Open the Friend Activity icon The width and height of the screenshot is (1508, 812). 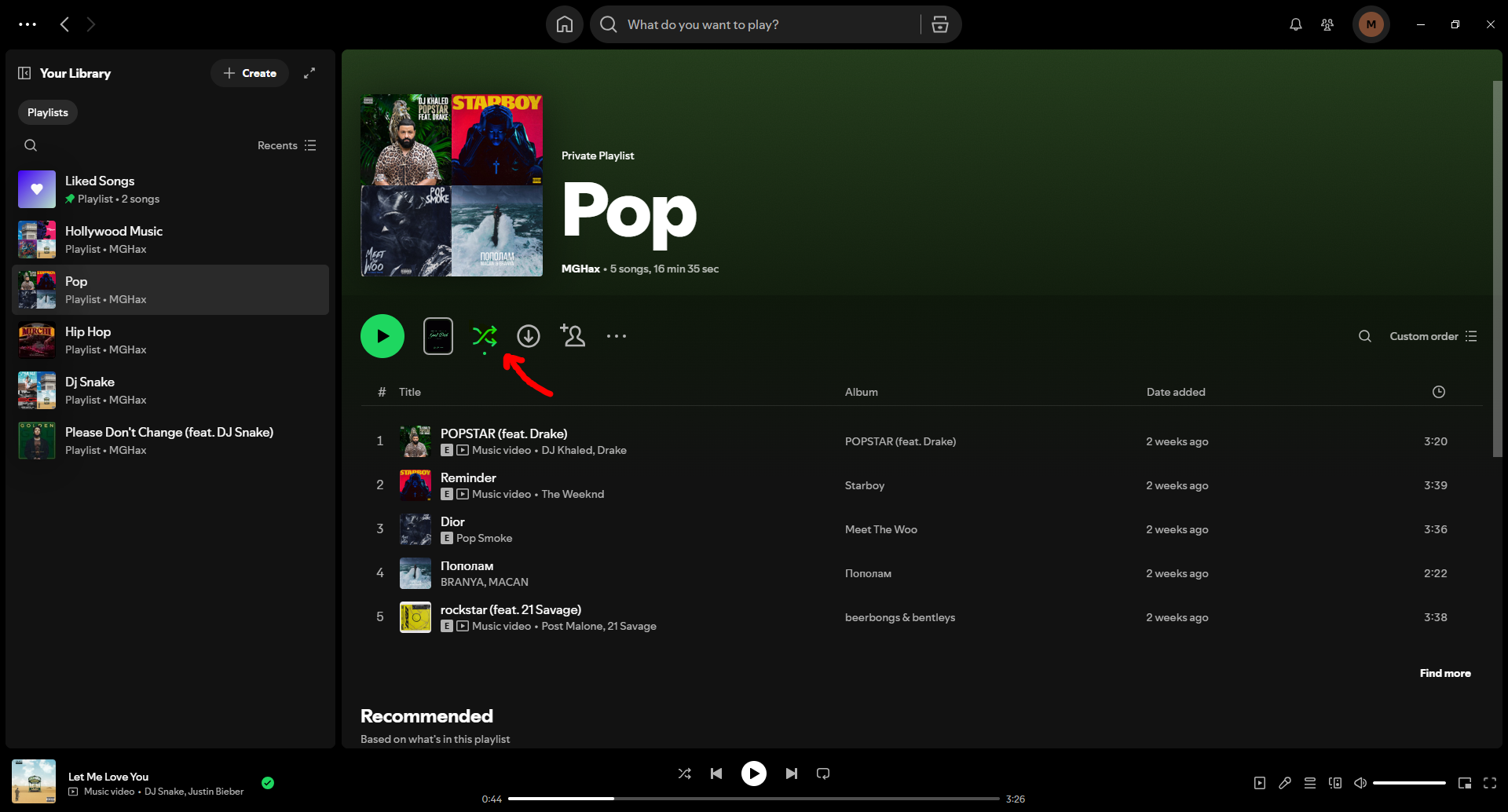(x=1327, y=24)
